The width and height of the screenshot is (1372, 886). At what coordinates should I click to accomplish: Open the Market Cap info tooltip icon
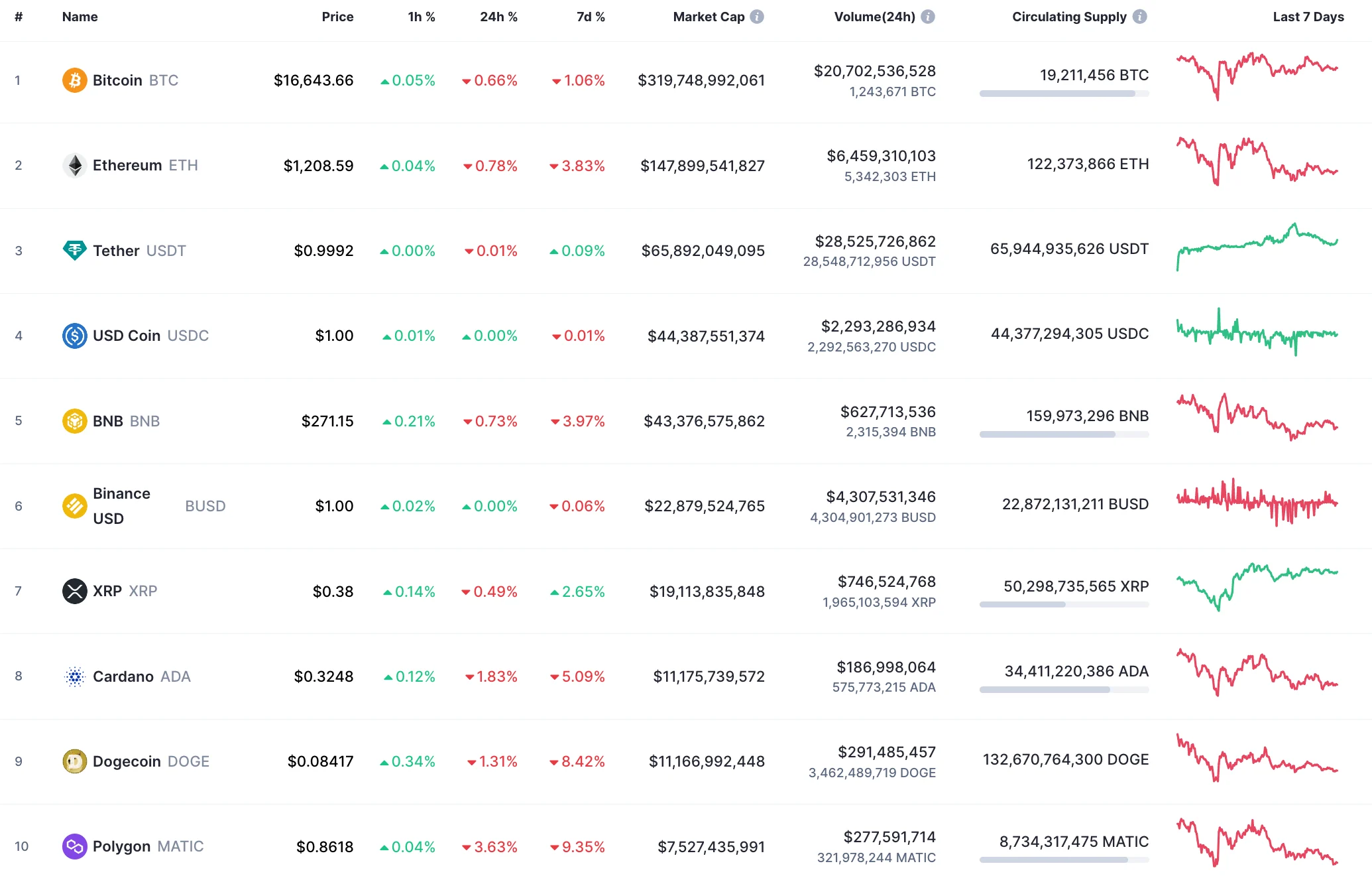click(756, 17)
